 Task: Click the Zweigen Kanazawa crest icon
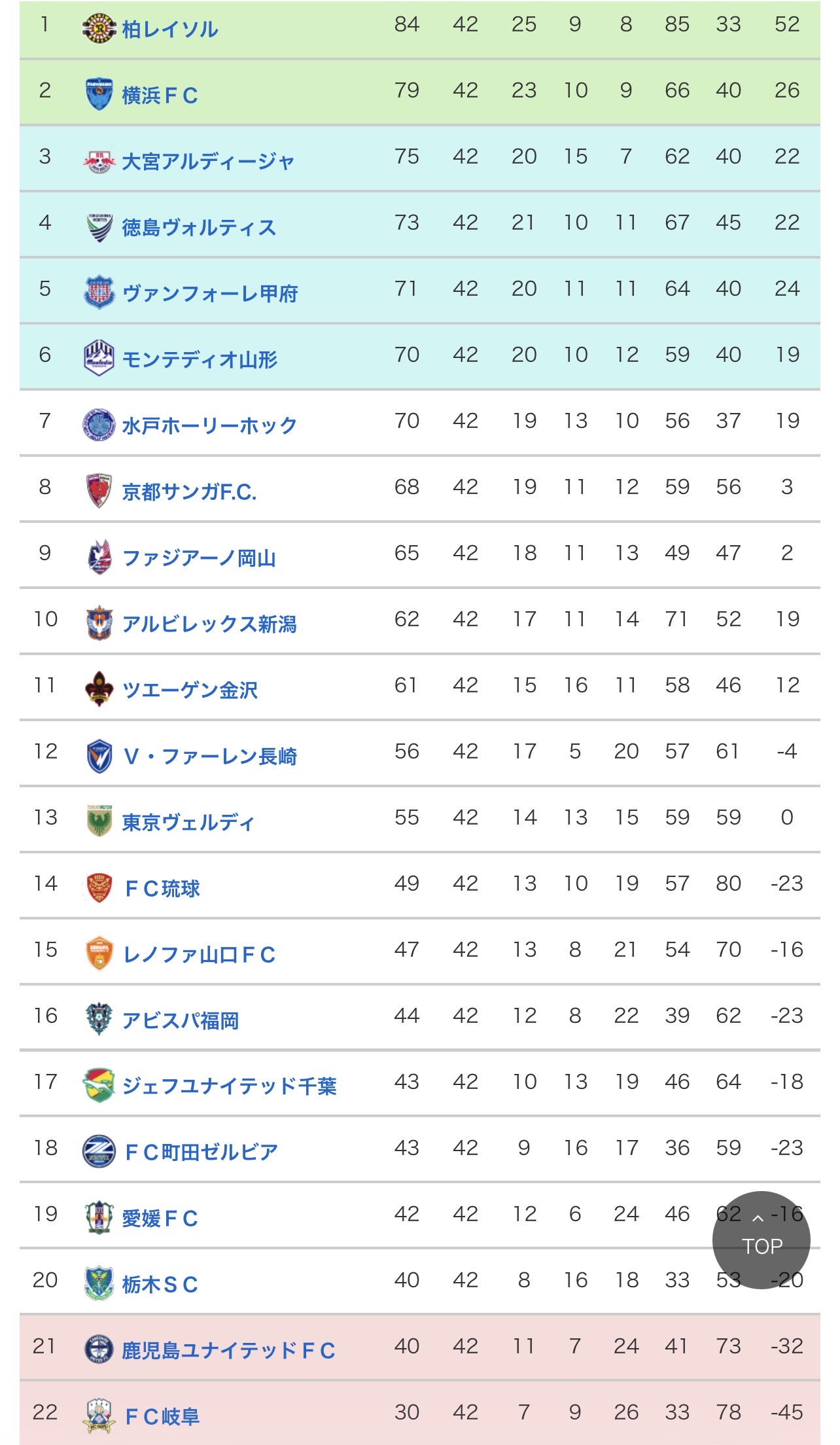click(99, 689)
